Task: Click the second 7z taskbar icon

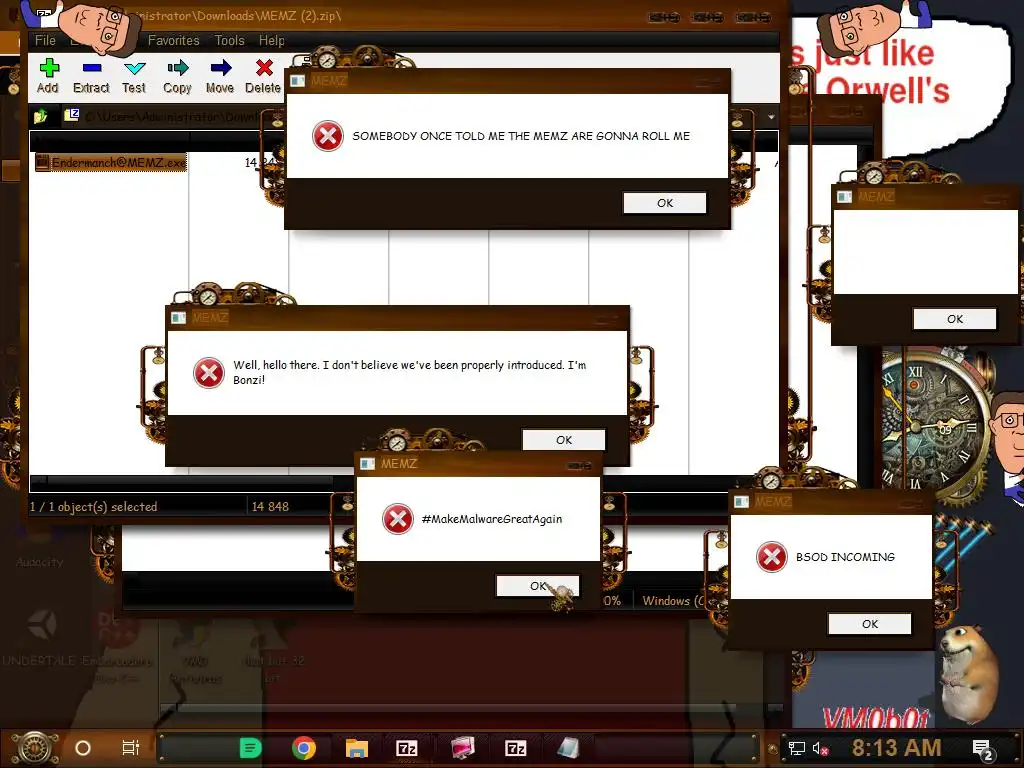Action: pyautogui.click(x=515, y=748)
